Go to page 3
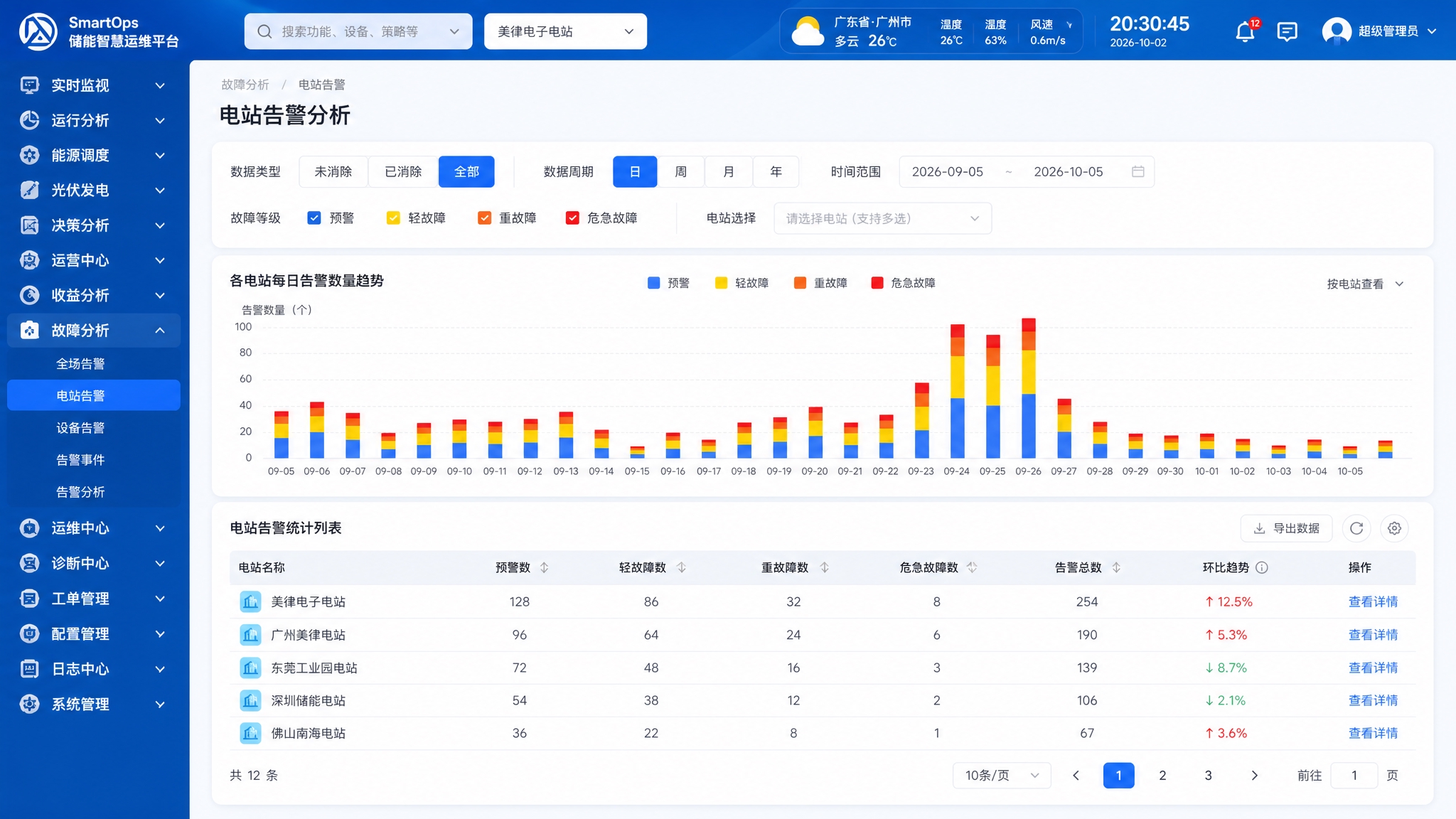This screenshot has width=1456, height=819. (x=1208, y=775)
